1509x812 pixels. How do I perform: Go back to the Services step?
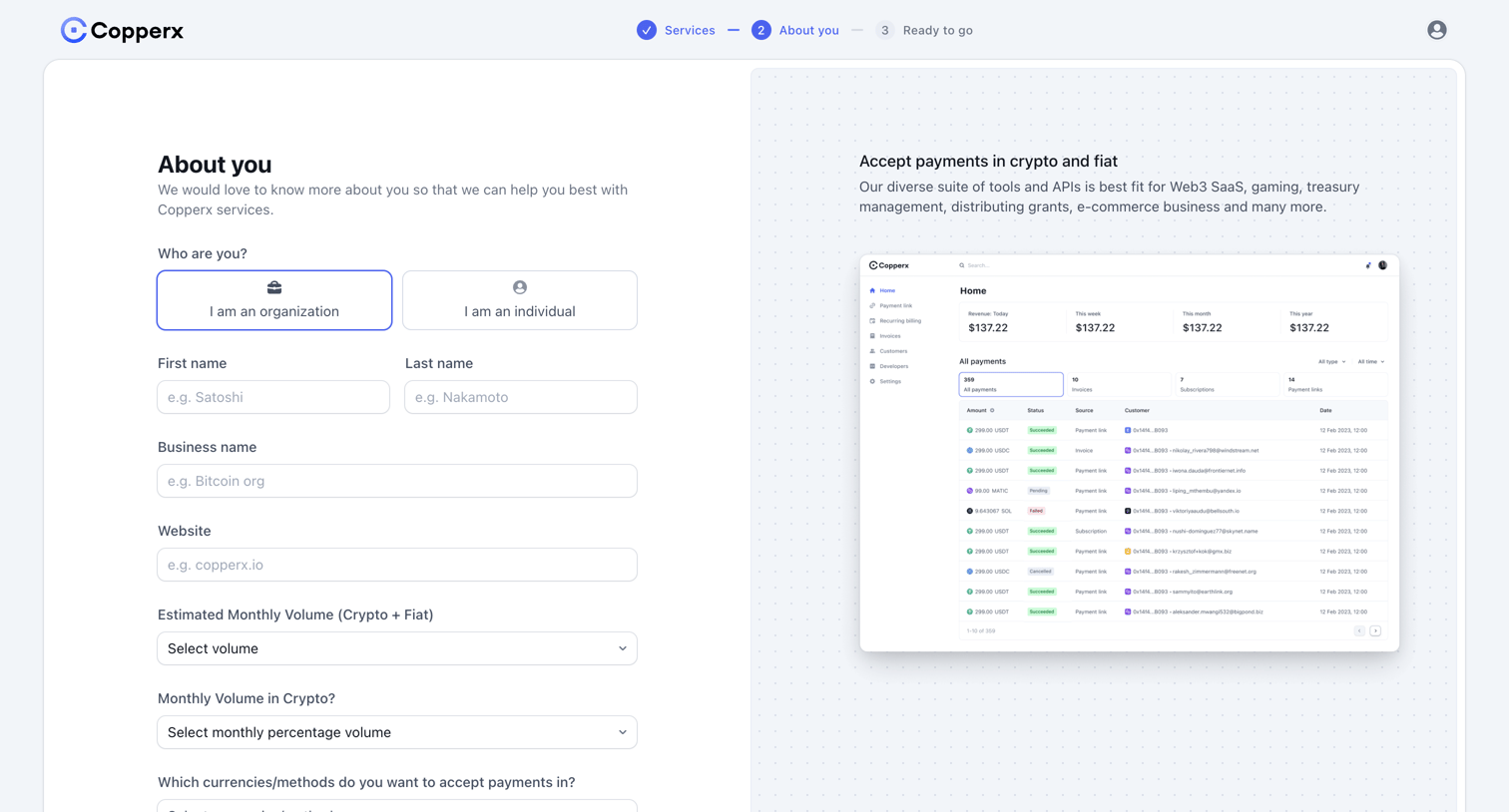pyautogui.click(x=676, y=30)
